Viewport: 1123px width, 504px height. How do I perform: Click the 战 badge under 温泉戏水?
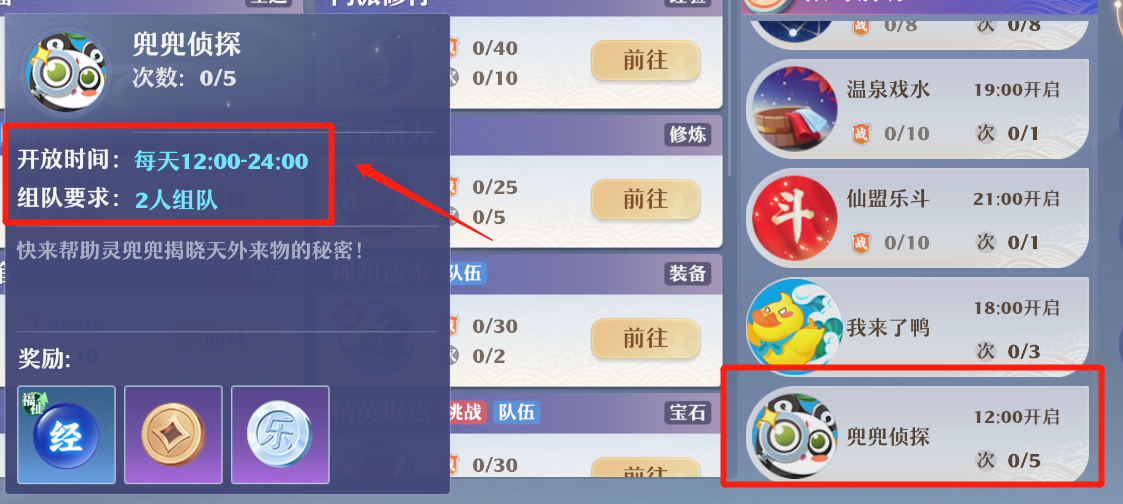pyautogui.click(x=861, y=133)
